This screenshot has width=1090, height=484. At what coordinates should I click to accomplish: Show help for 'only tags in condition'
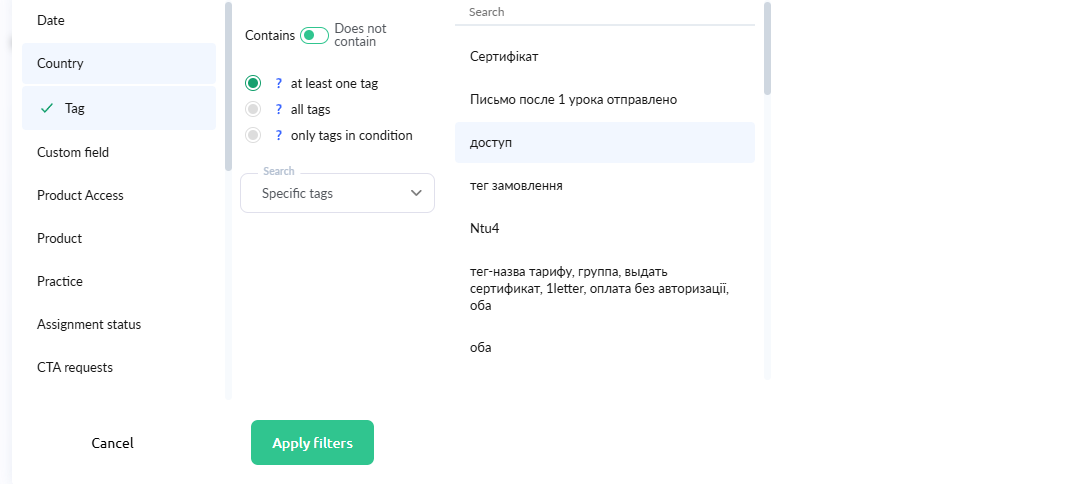[279, 135]
